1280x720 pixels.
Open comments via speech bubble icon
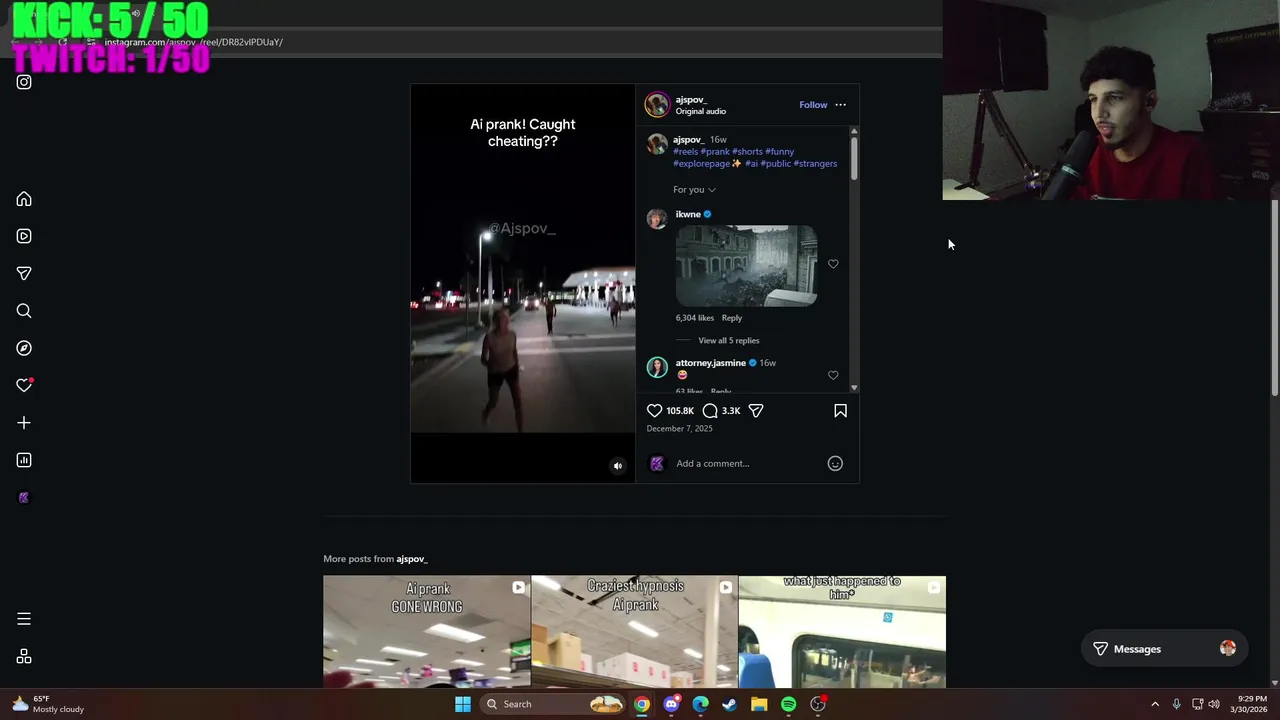click(710, 410)
